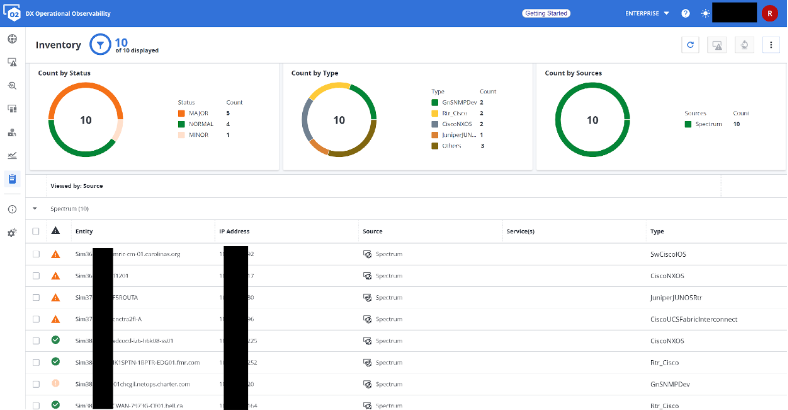Screen dimensions: 788x410
Task: Tick the checkbox for the JuniperJUNOSRtr row
Action: pos(36,297)
